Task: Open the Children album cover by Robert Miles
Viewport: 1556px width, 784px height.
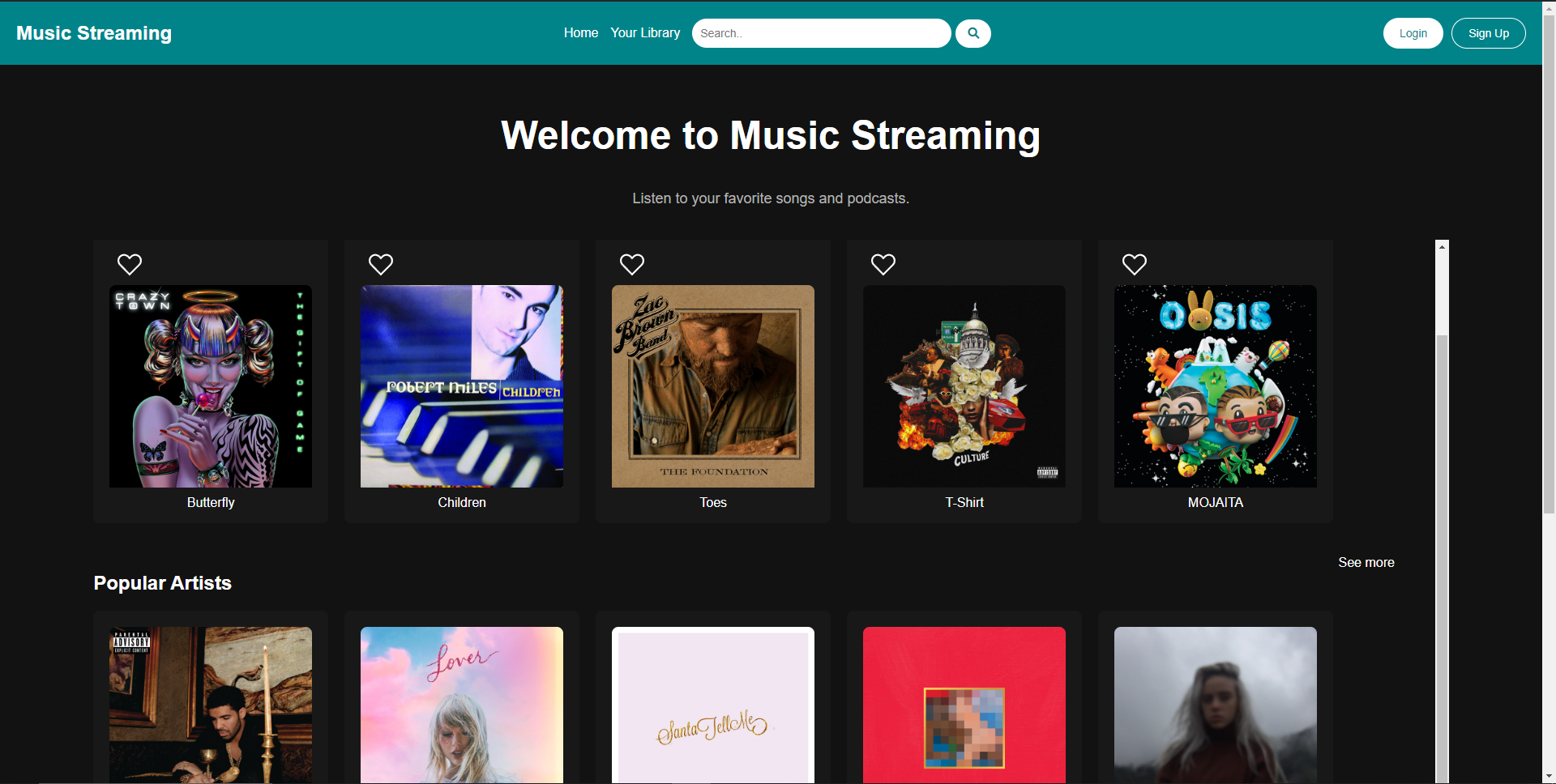Action: (x=462, y=386)
